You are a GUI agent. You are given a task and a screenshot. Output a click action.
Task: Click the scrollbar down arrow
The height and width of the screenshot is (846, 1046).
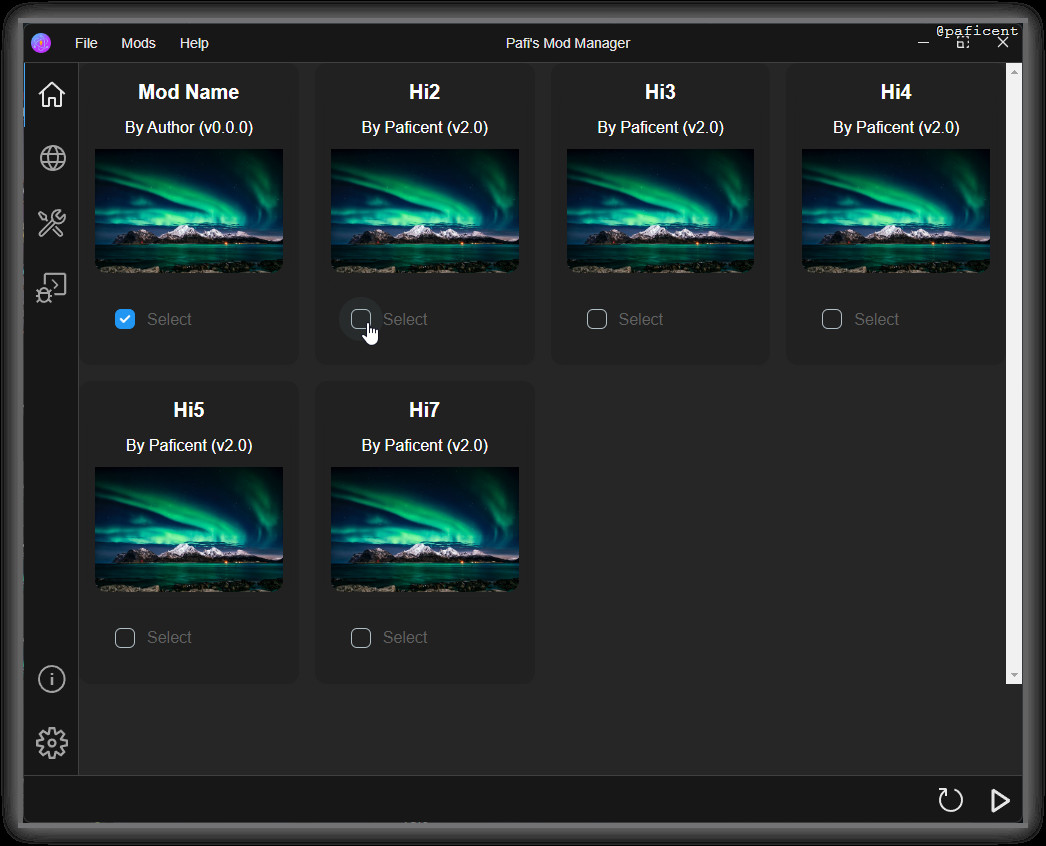click(x=1014, y=675)
